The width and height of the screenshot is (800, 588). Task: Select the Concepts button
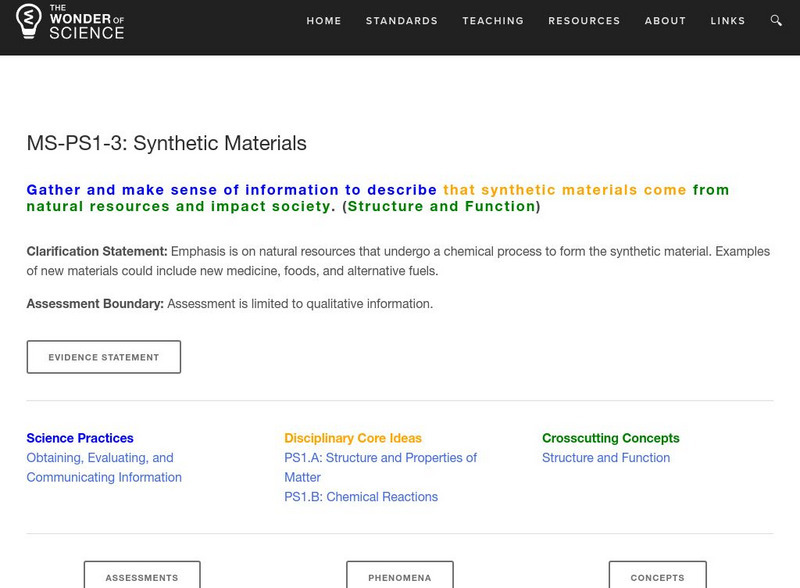[x=657, y=577]
